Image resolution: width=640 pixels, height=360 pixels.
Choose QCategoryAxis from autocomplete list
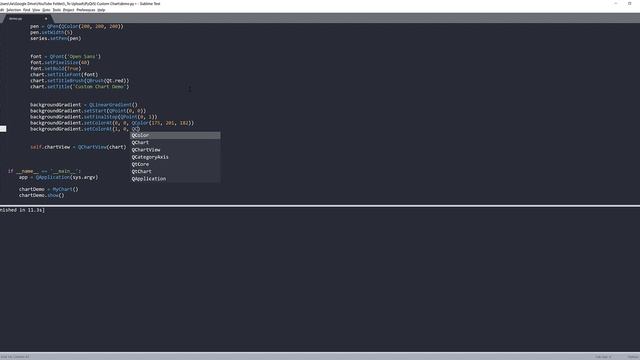(x=175, y=157)
